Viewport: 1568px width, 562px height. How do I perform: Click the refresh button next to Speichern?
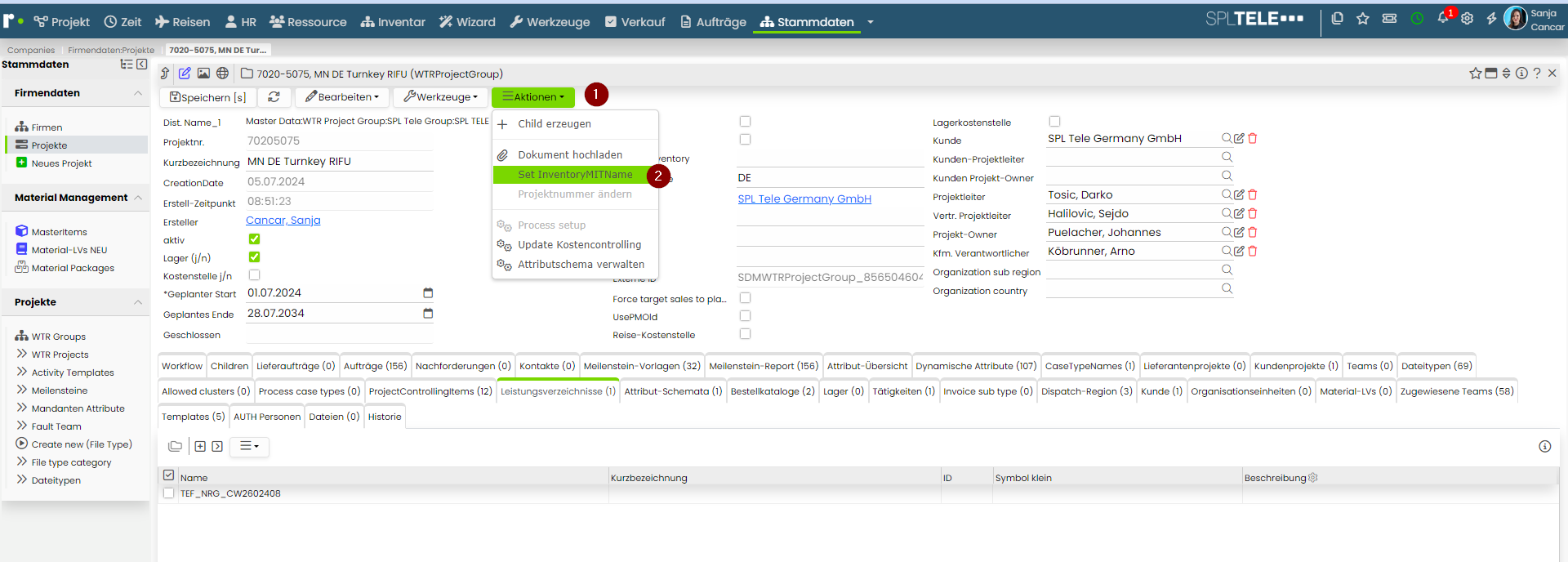tap(274, 97)
